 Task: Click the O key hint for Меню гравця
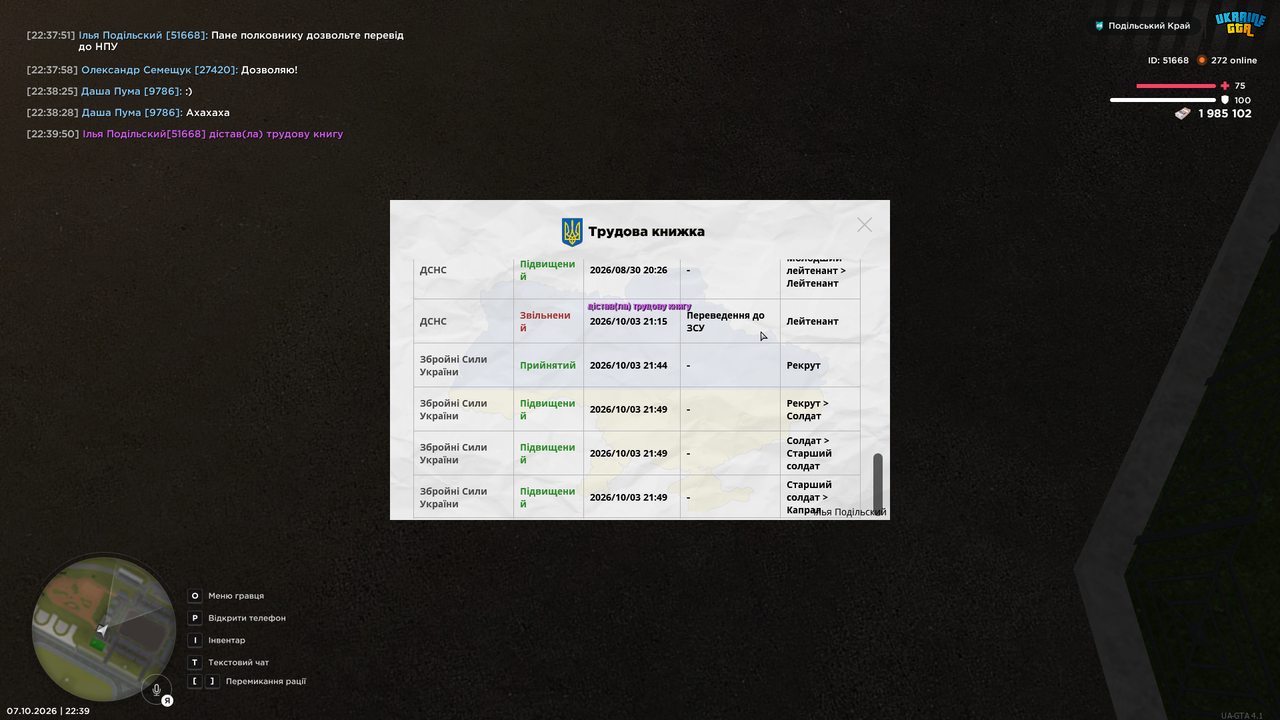(195, 596)
